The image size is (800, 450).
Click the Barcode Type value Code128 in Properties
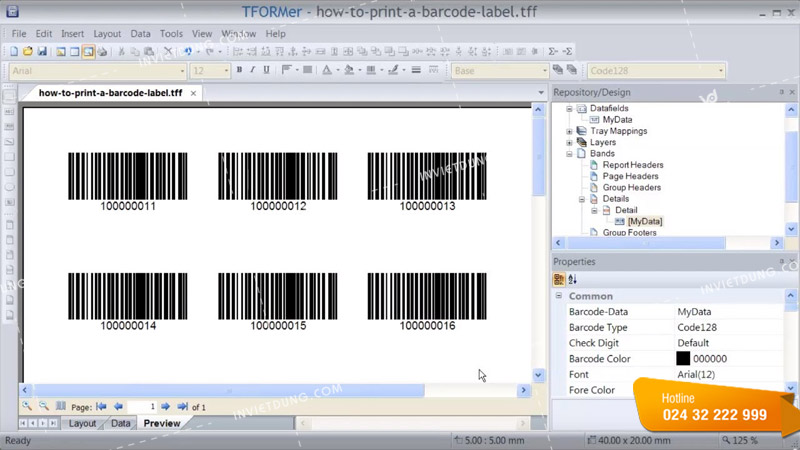point(696,328)
